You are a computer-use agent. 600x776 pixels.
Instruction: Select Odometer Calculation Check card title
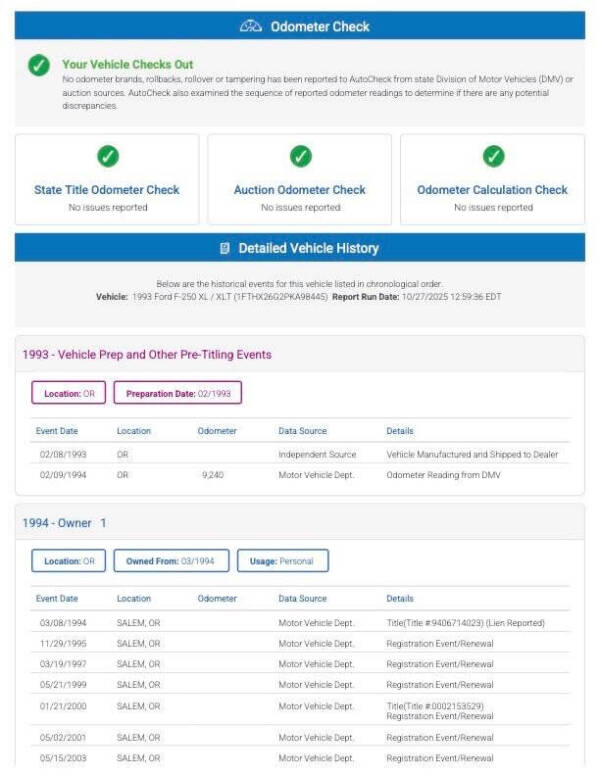click(492, 190)
